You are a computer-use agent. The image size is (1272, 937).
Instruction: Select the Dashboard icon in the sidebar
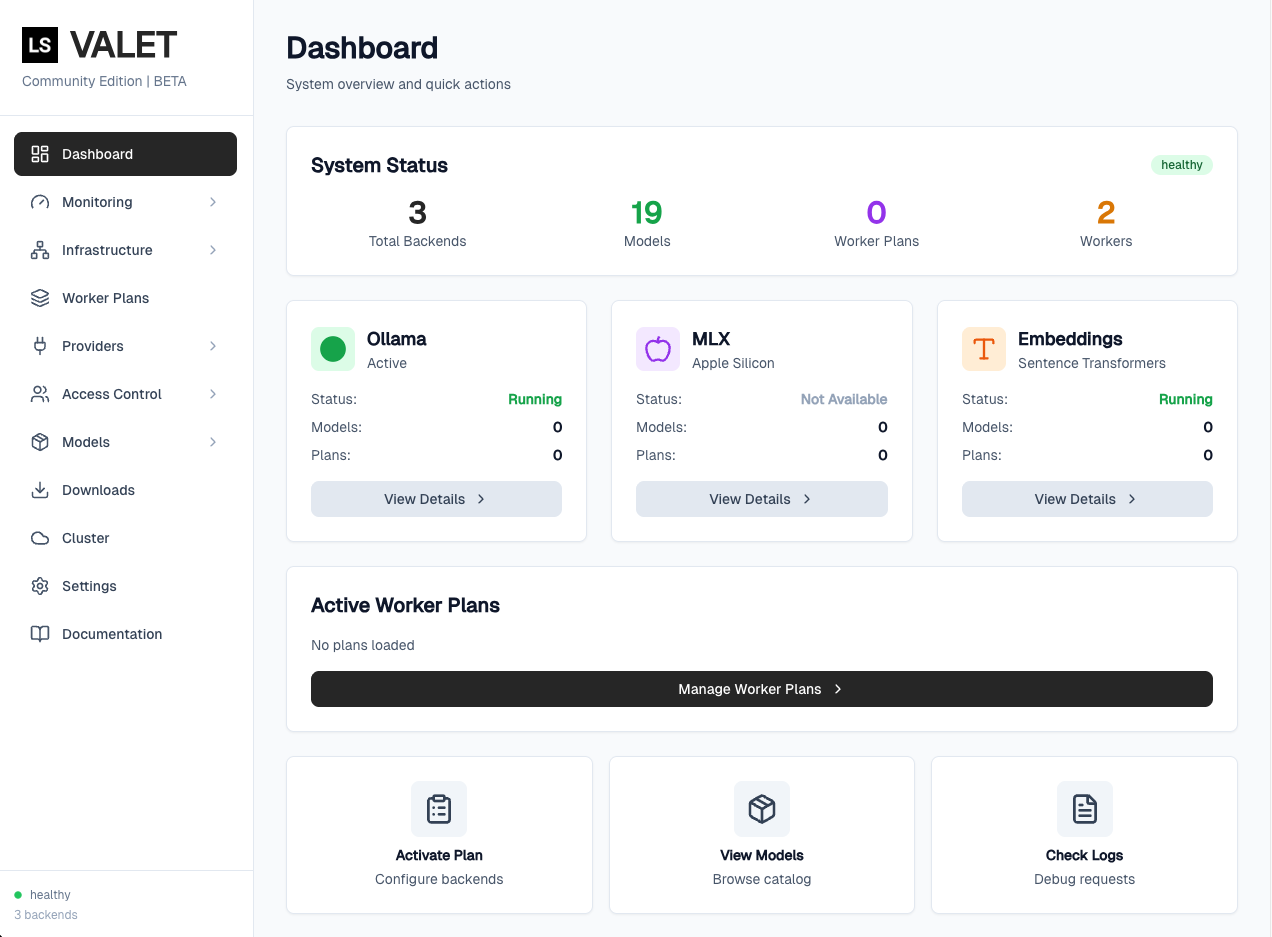(39, 154)
